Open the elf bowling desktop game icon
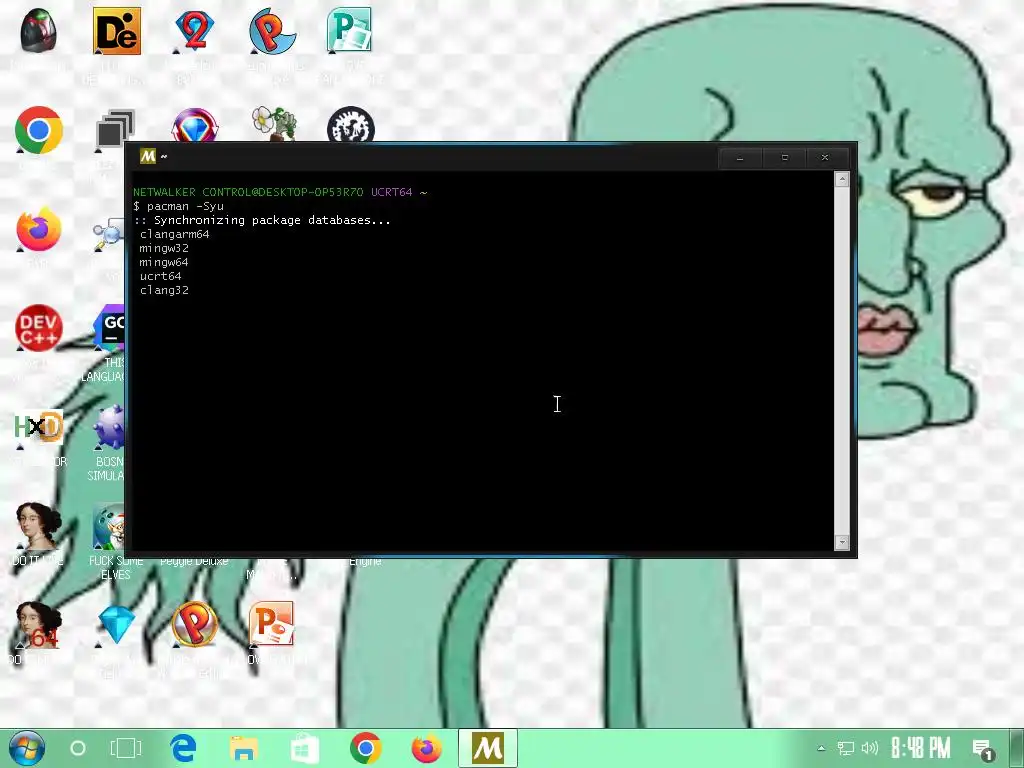The height and width of the screenshot is (768, 1024). coord(109,526)
